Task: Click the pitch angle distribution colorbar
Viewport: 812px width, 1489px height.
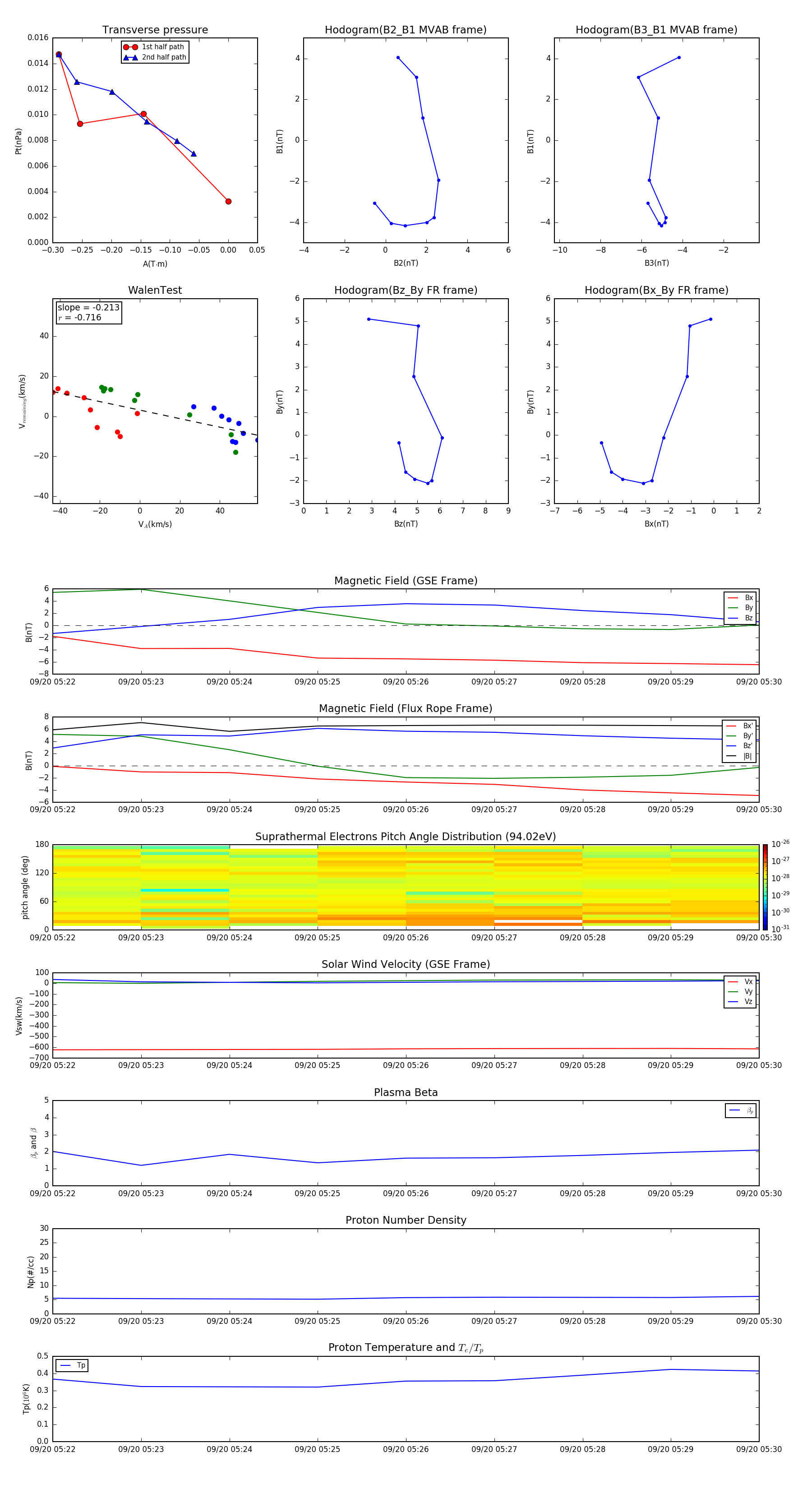Action: click(765, 887)
